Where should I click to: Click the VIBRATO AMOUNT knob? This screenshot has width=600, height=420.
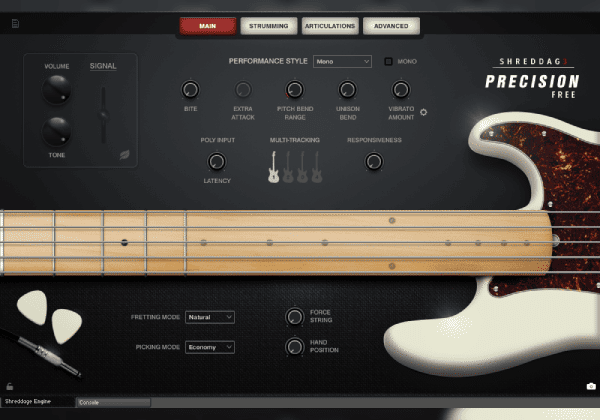click(x=401, y=90)
